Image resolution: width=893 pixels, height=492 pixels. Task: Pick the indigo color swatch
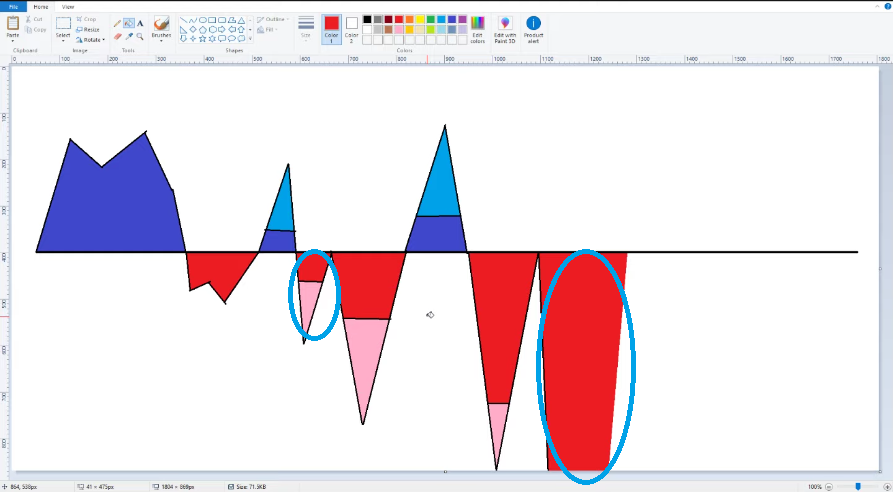452,19
